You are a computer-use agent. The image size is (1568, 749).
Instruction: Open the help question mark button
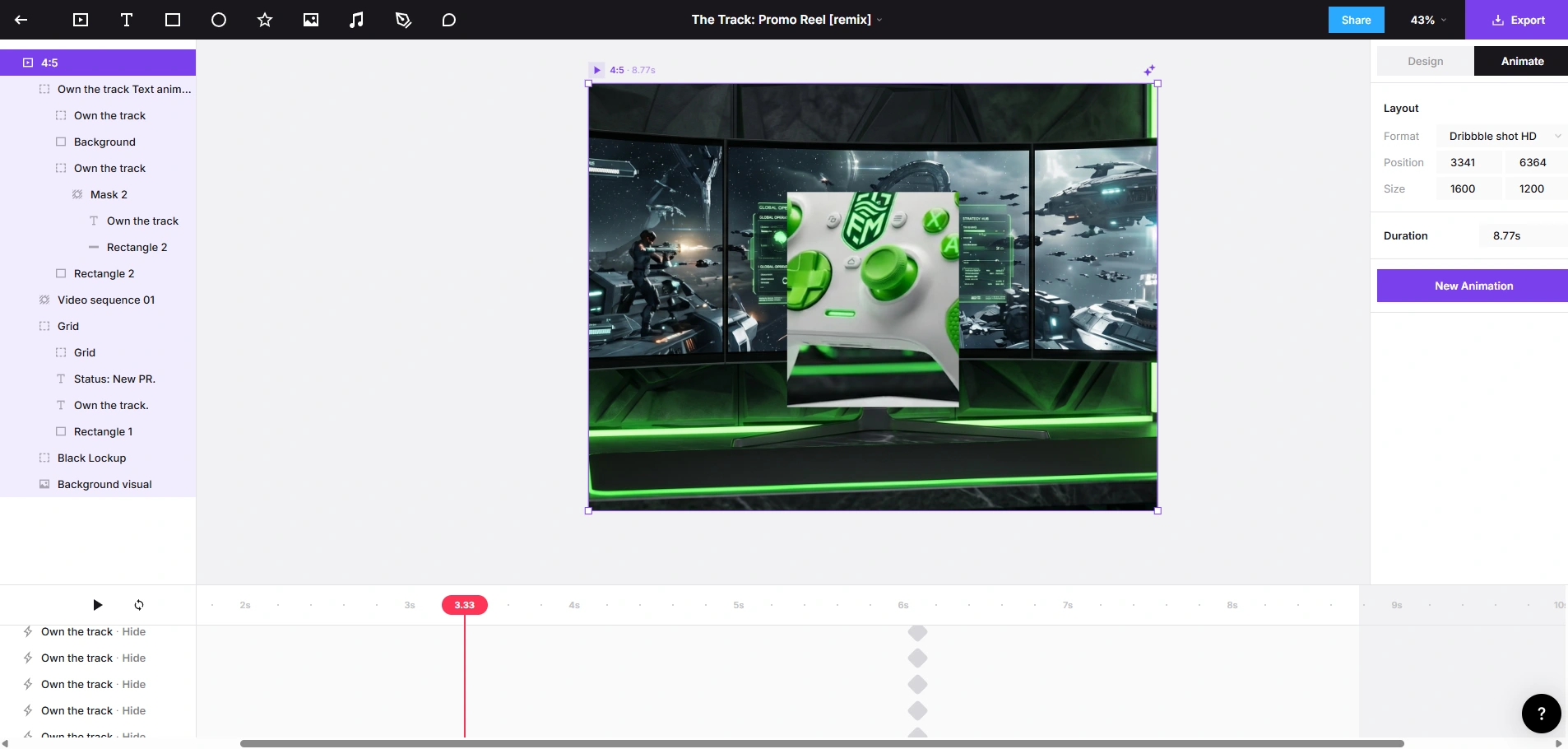(x=1542, y=714)
